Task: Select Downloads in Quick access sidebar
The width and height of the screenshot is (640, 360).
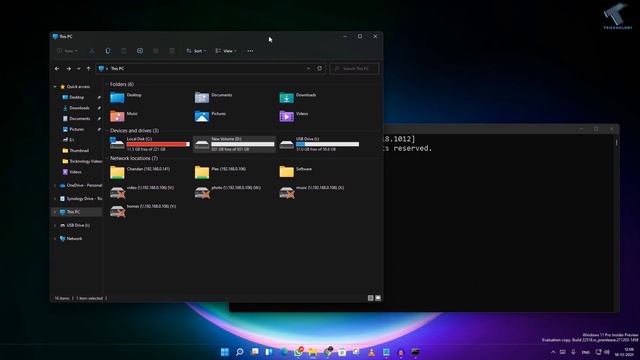Action: [x=79, y=108]
